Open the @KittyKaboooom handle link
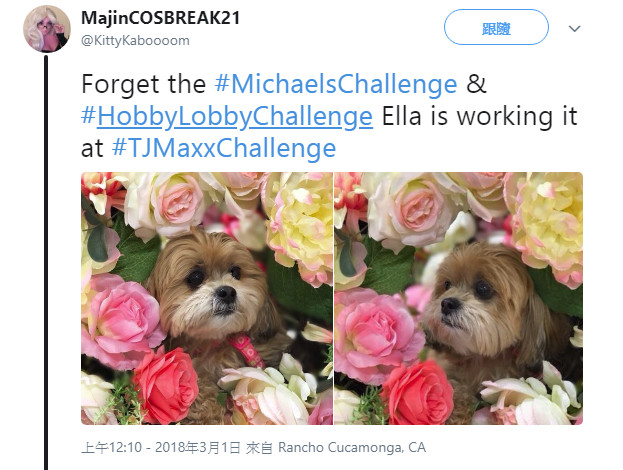 (135, 41)
